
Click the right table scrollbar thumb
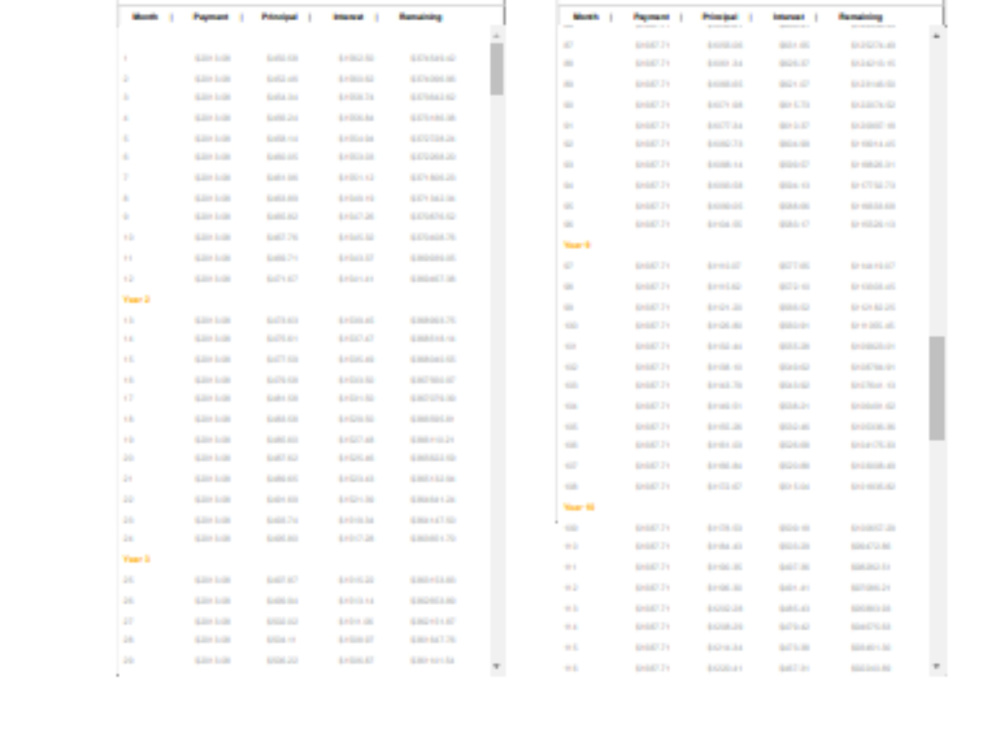936,388
